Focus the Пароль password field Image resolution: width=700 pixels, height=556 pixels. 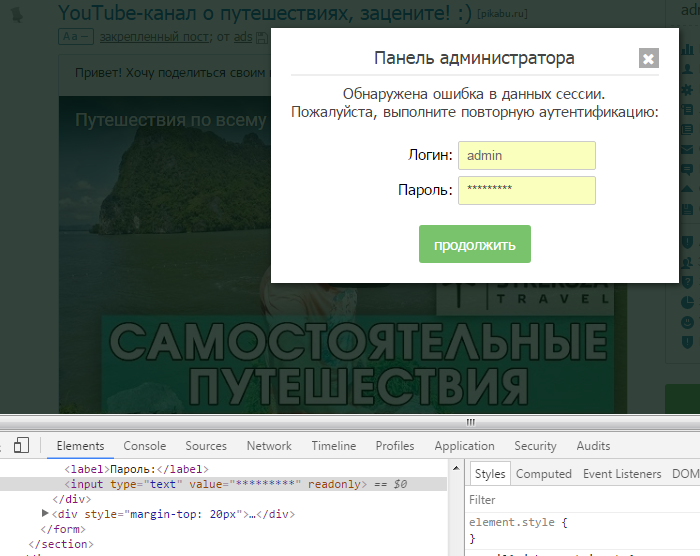(526, 190)
